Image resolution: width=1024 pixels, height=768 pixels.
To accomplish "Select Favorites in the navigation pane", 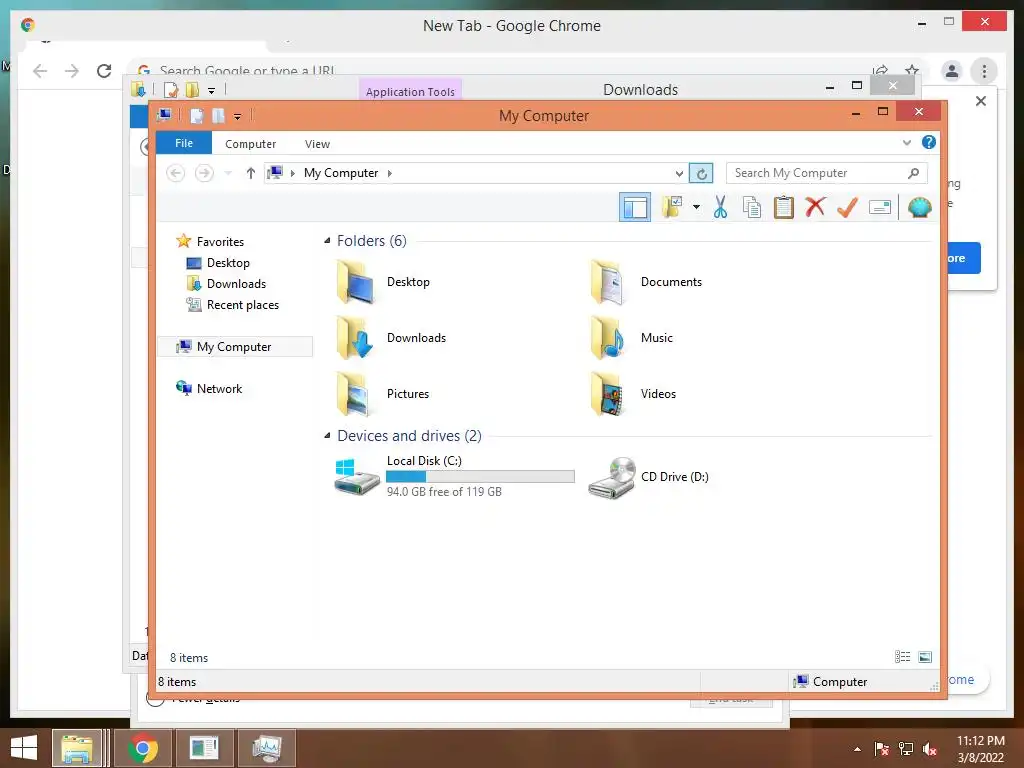I will 219,242.
